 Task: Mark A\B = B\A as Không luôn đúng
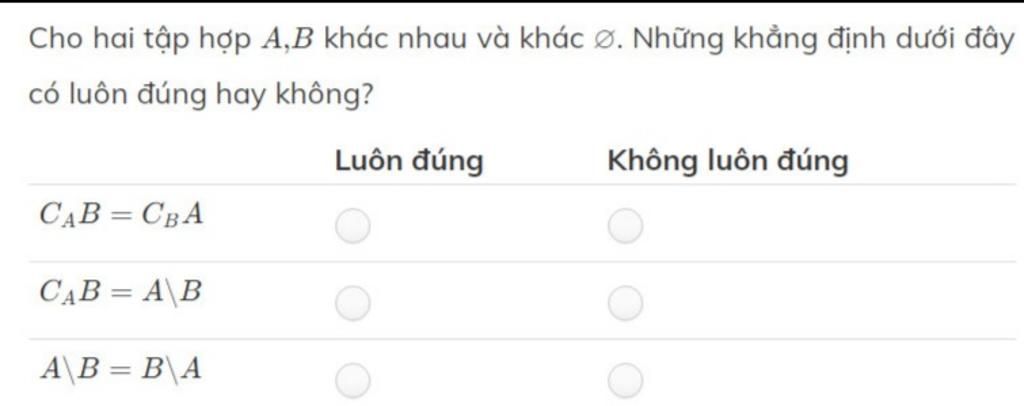625,379
